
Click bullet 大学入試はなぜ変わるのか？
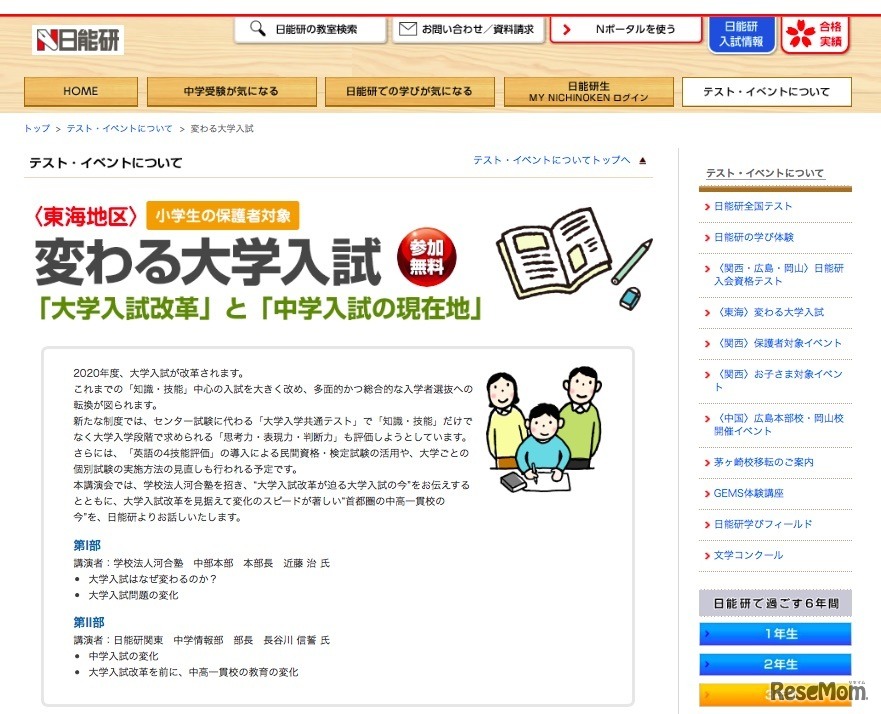pos(153,579)
